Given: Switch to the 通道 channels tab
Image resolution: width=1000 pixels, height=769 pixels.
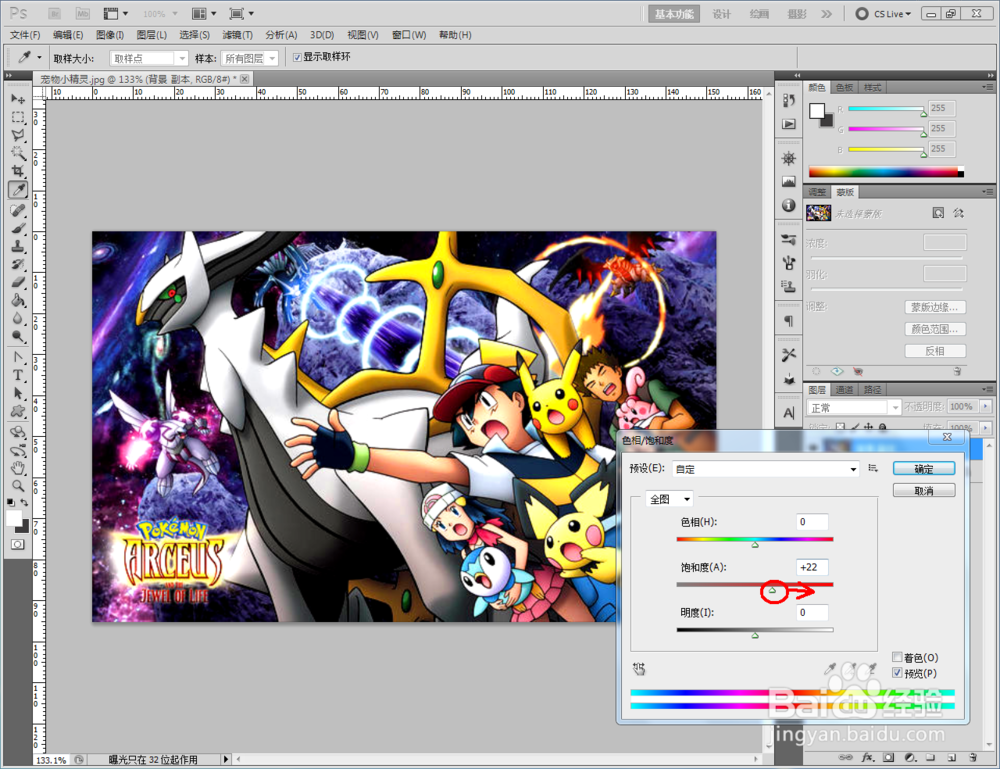Looking at the screenshot, I should [844, 390].
